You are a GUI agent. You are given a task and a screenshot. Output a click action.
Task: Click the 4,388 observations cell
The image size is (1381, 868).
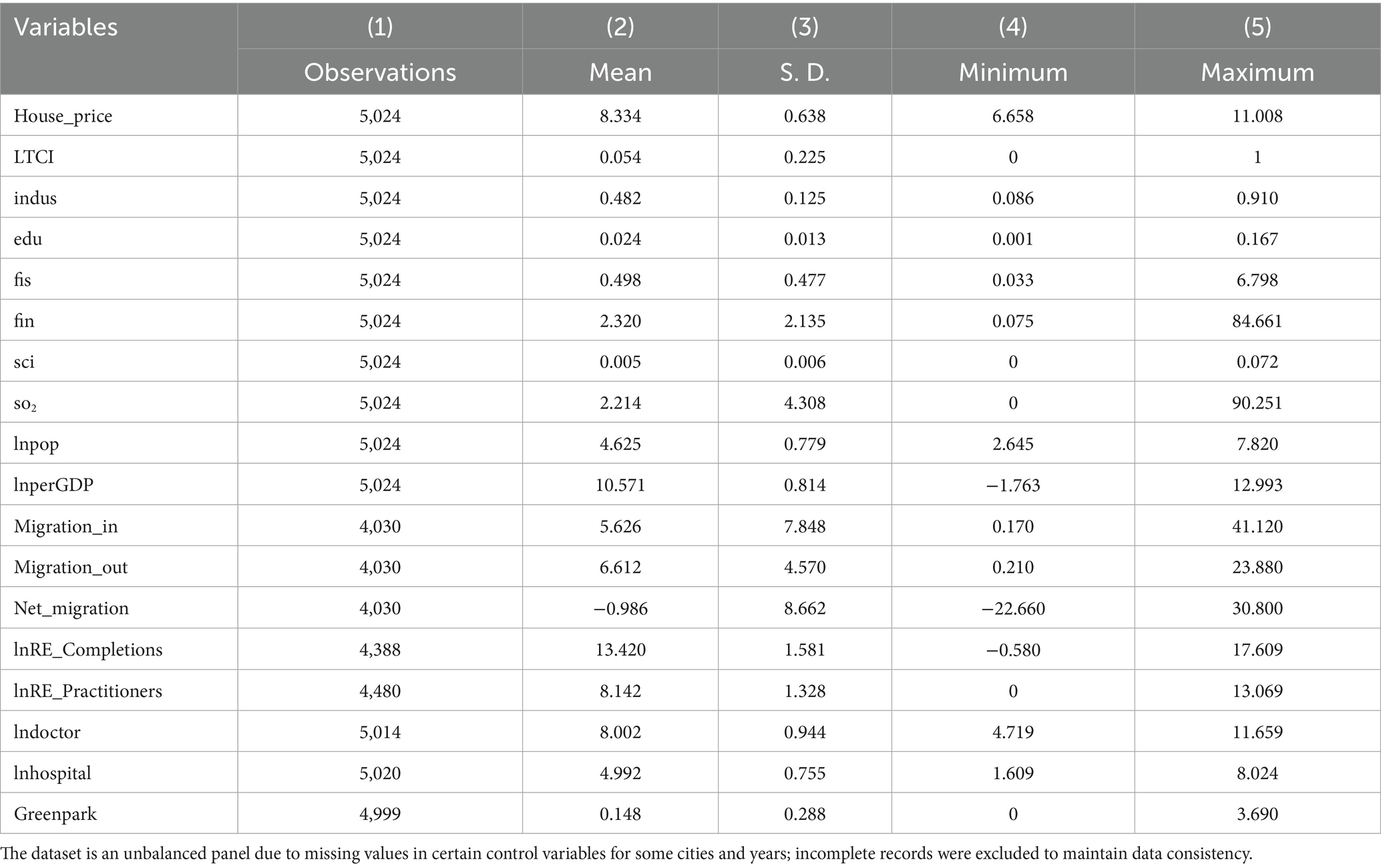point(380,650)
